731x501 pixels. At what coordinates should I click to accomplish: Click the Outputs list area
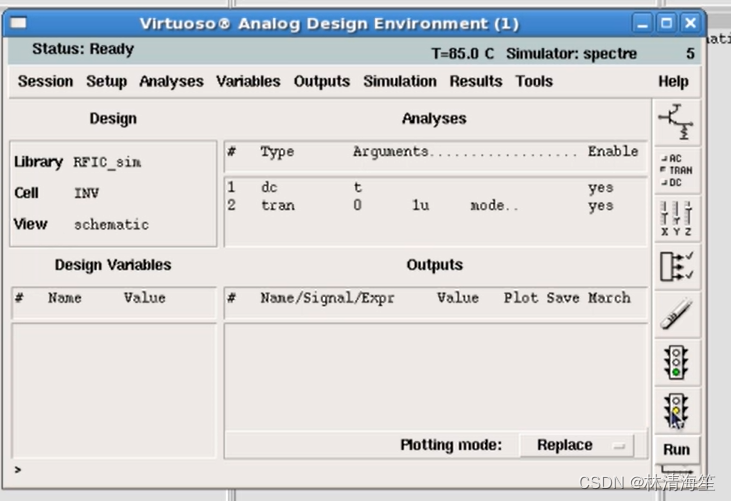tap(435, 377)
